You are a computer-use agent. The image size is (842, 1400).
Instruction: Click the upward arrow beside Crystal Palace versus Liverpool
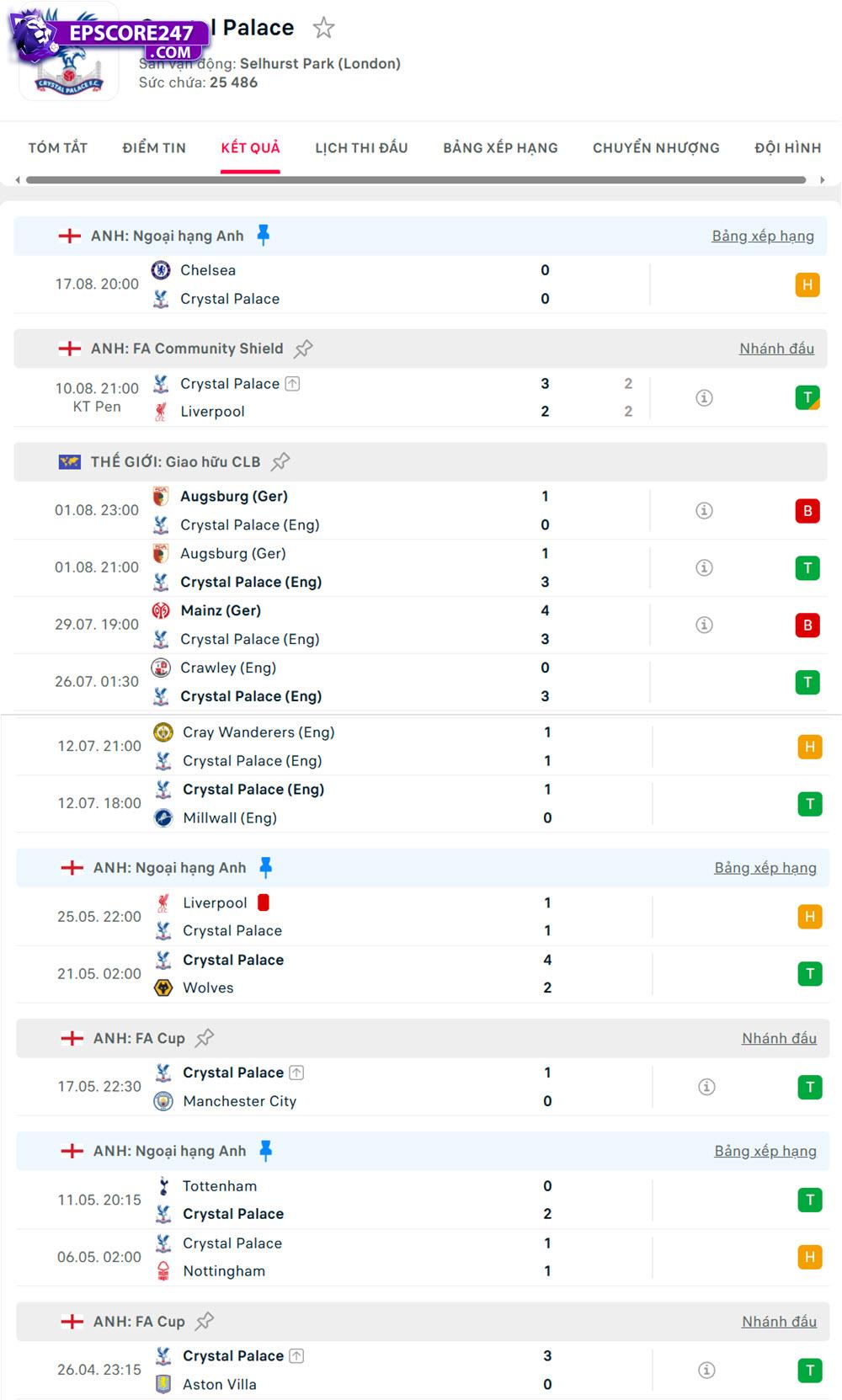pos(292,383)
